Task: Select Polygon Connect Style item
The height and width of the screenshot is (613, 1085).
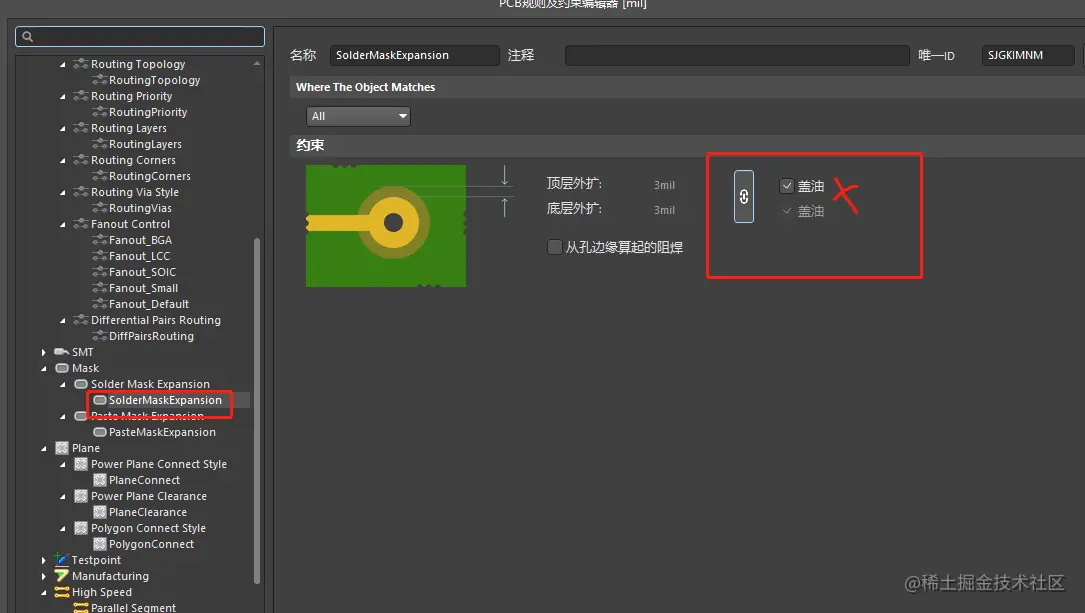Action: click(148, 528)
